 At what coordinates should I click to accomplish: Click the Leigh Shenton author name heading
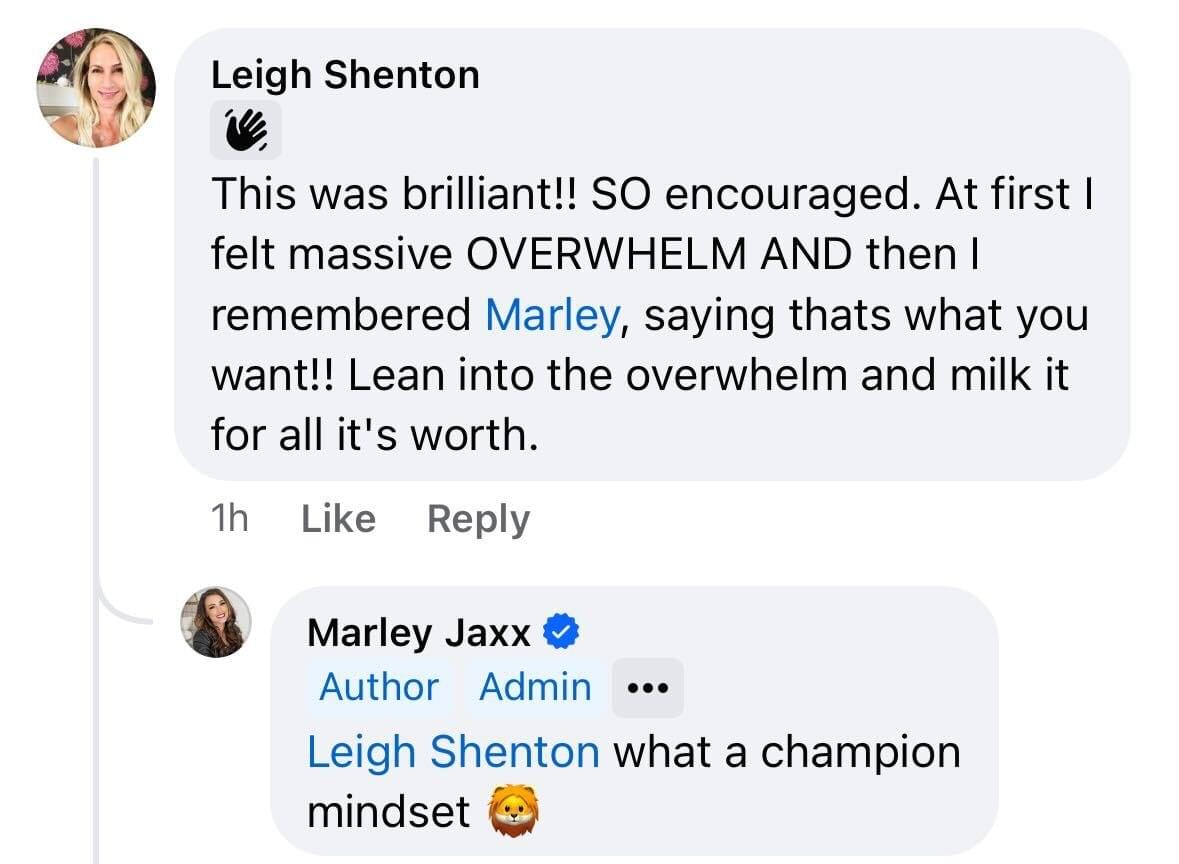coord(345,75)
